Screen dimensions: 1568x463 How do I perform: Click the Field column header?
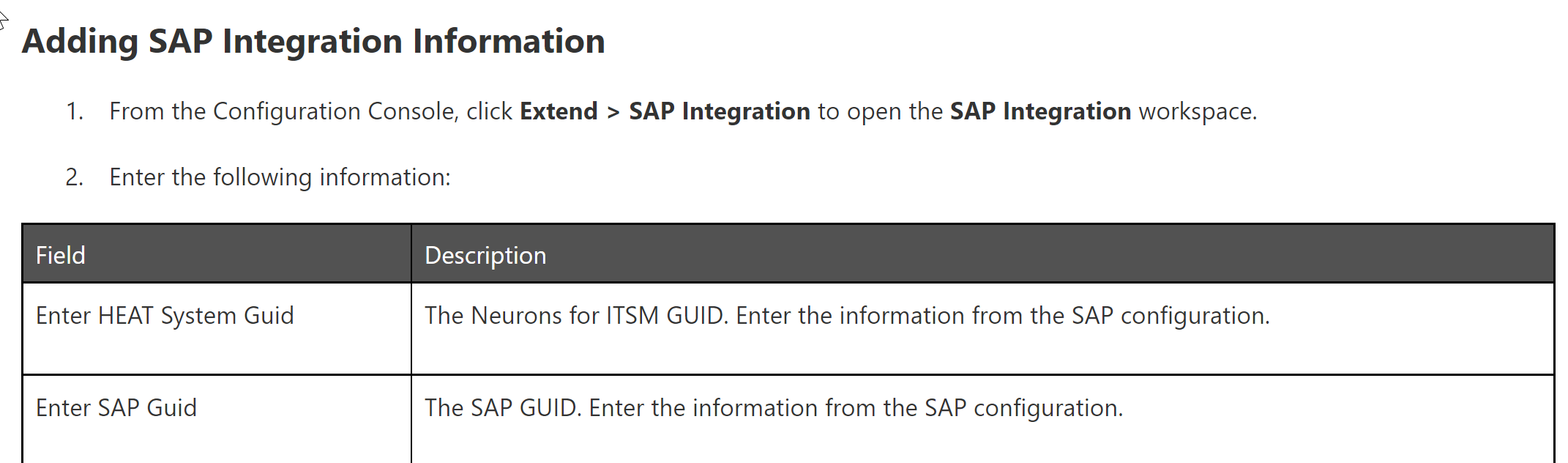click(x=61, y=256)
